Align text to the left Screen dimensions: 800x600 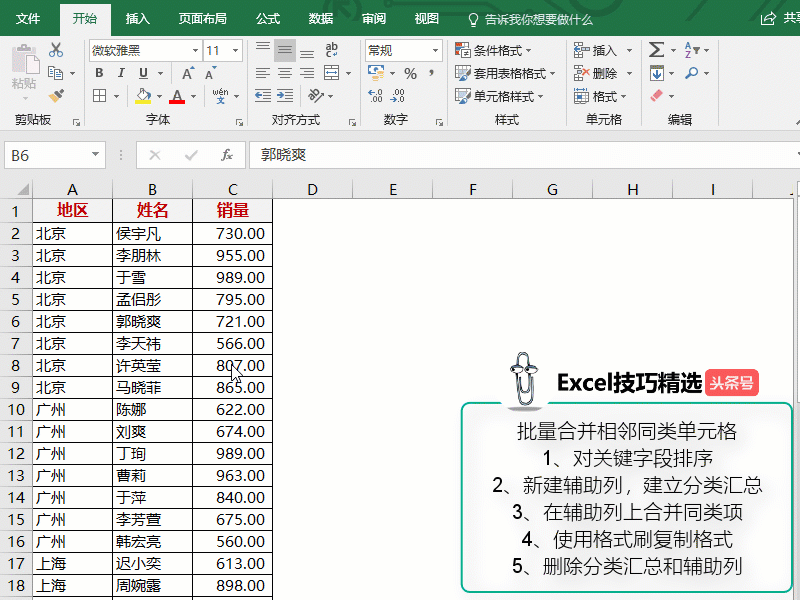(x=263, y=73)
